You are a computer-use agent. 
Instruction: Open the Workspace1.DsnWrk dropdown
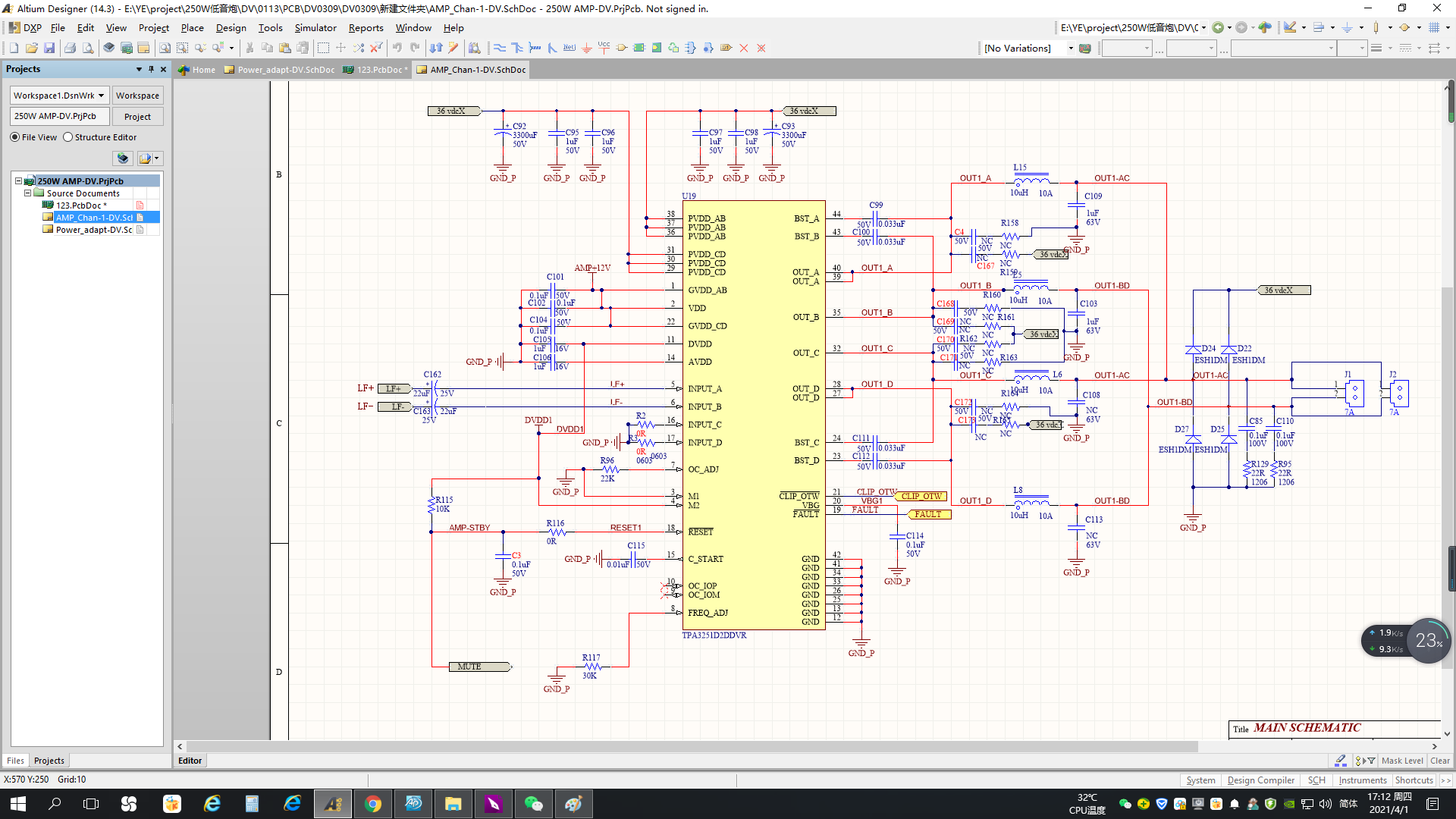click(x=101, y=96)
